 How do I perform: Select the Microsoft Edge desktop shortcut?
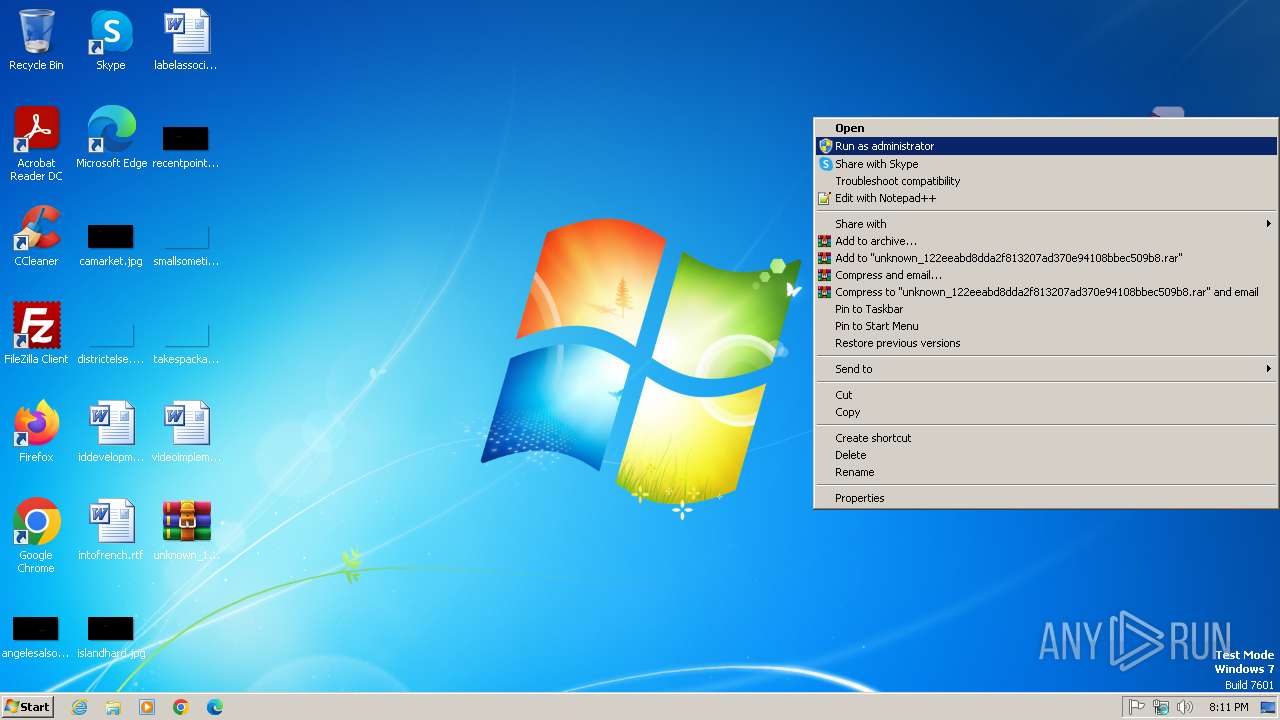[111, 138]
